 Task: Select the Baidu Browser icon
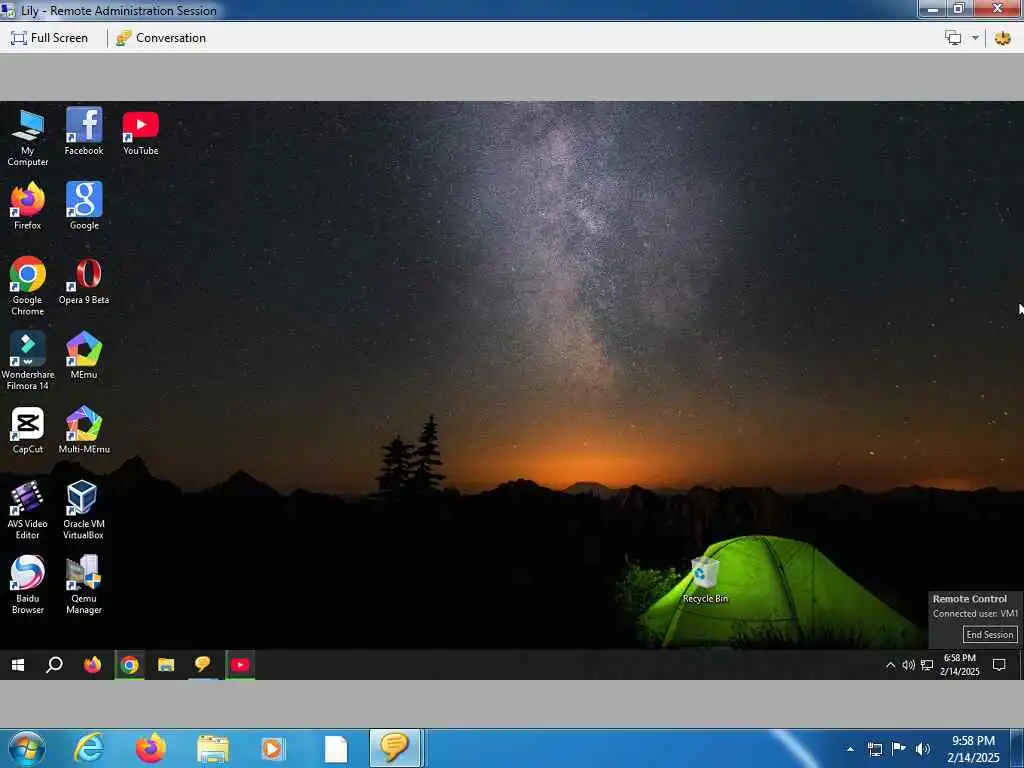27,584
